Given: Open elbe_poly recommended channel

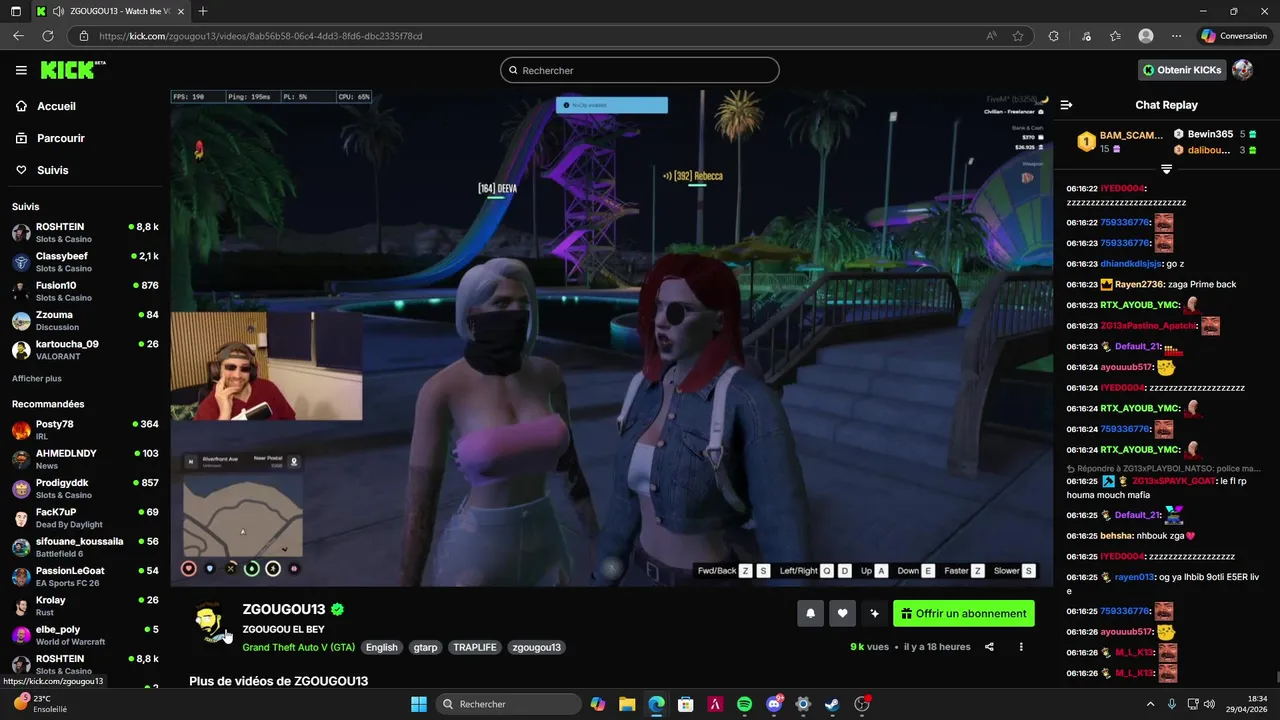Looking at the screenshot, I should point(85,634).
